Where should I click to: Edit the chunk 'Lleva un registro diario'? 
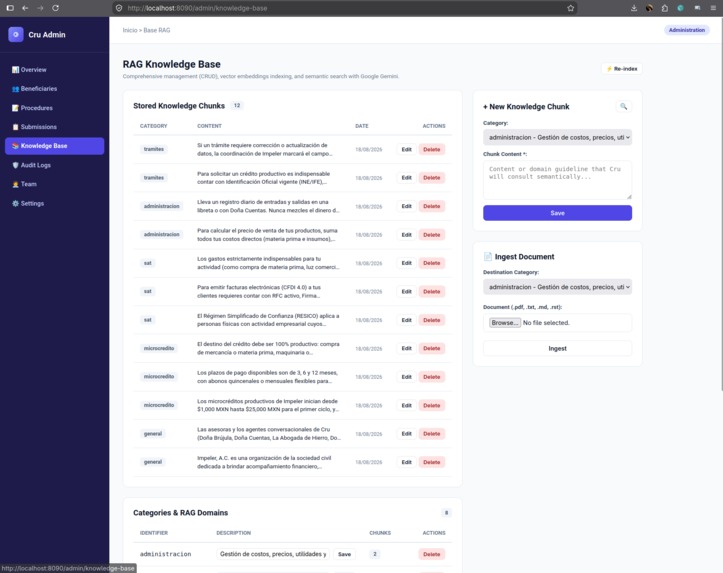(406, 206)
